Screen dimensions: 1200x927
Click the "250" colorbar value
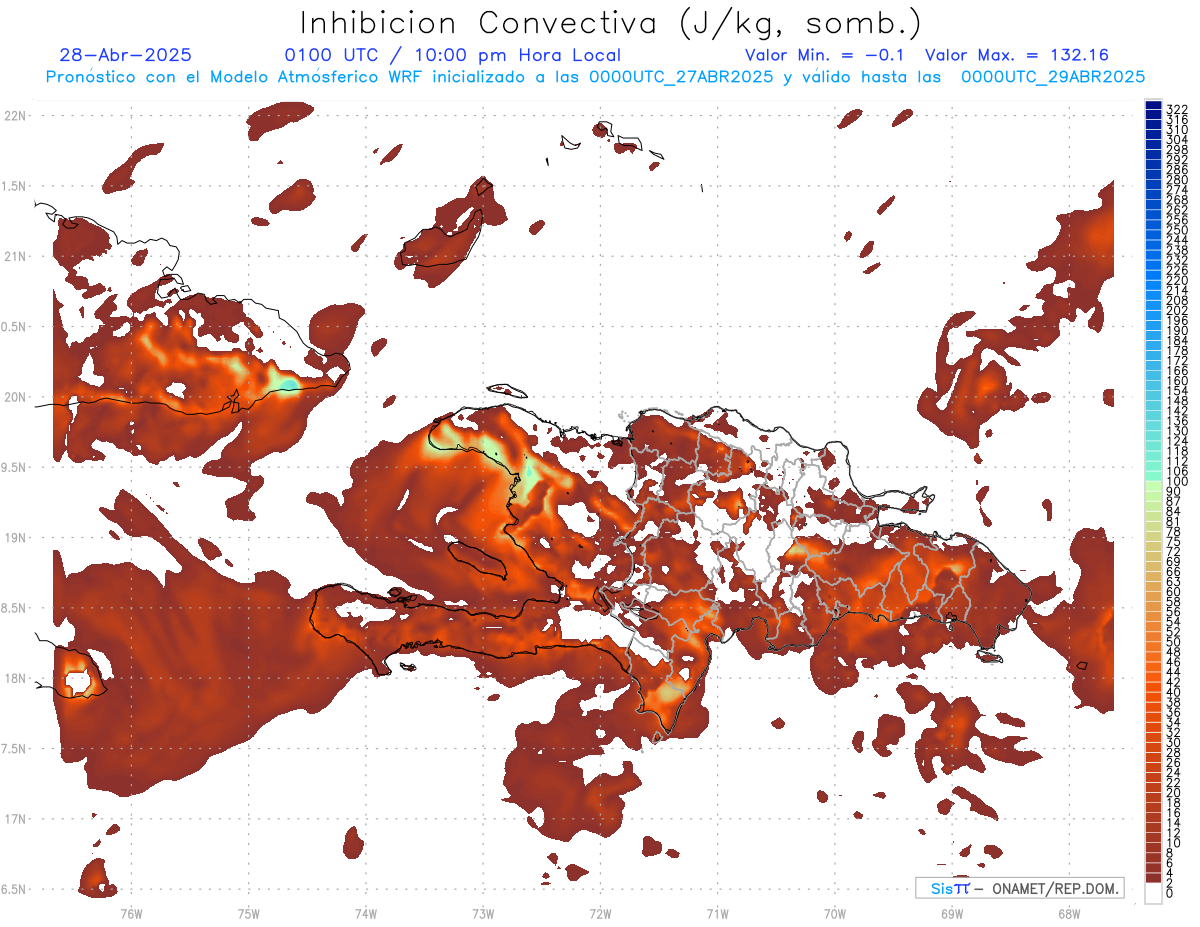click(x=1176, y=230)
